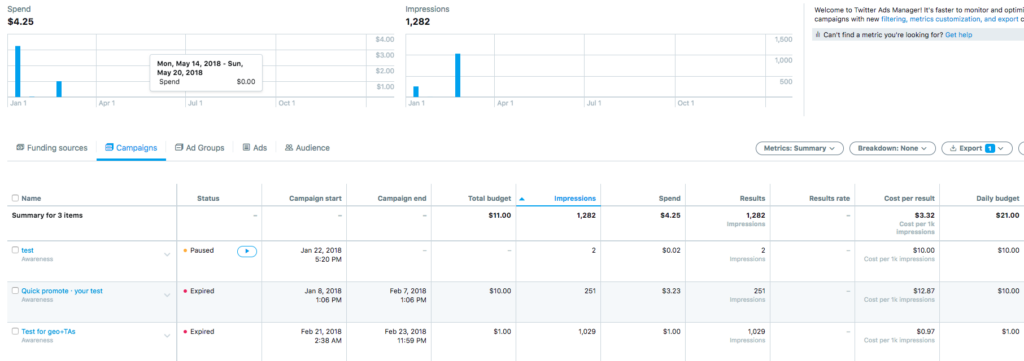Screen dimensions: 1024x361
Task: Open the Breakdown: None dropdown
Action: click(892, 148)
